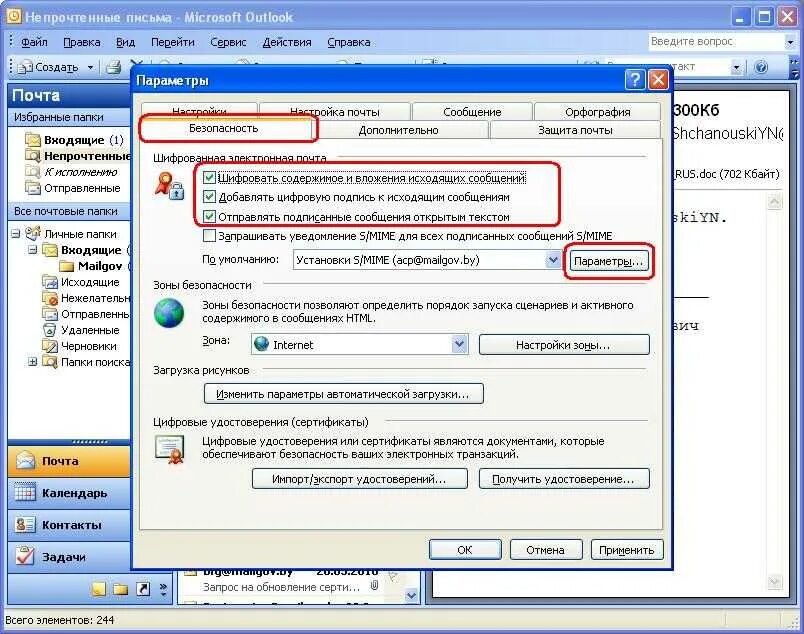Toggle Шифровать содержимое и вложения checkbox
The width and height of the screenshot is (804, 634).
coord(209,177)
